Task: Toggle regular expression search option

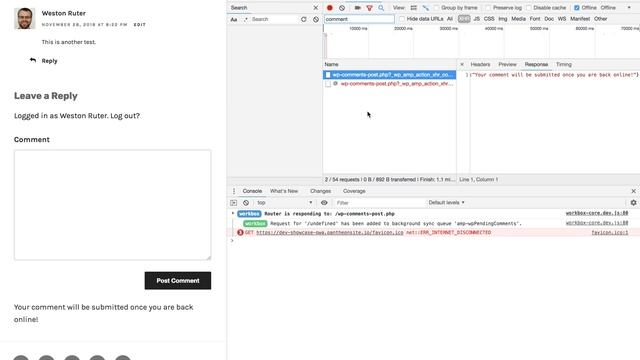Action: pos(246,19)
